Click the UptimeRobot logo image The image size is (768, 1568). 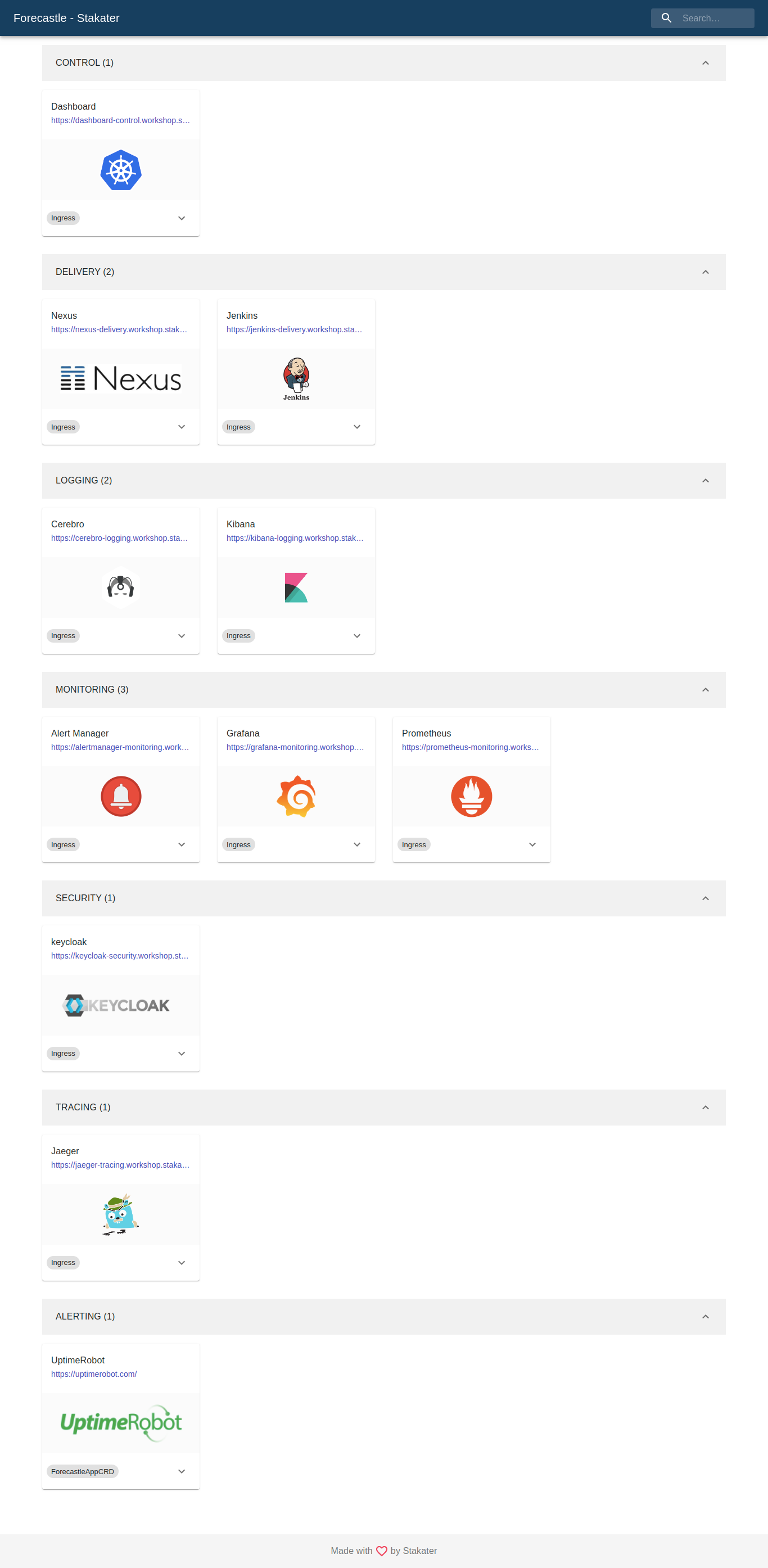[120, 1422]
